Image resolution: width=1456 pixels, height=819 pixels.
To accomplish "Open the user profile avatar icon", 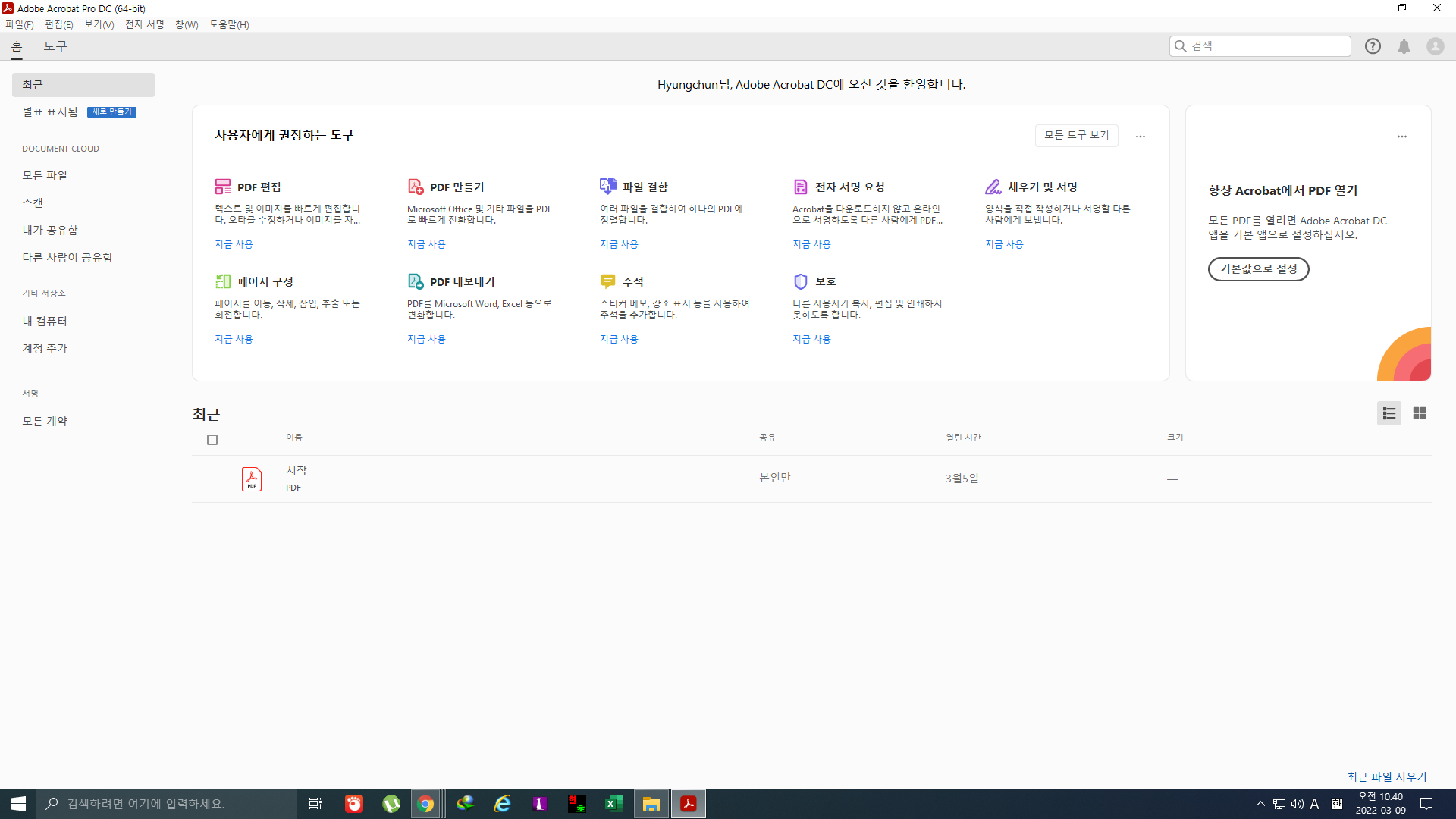I will (1436, 46).
